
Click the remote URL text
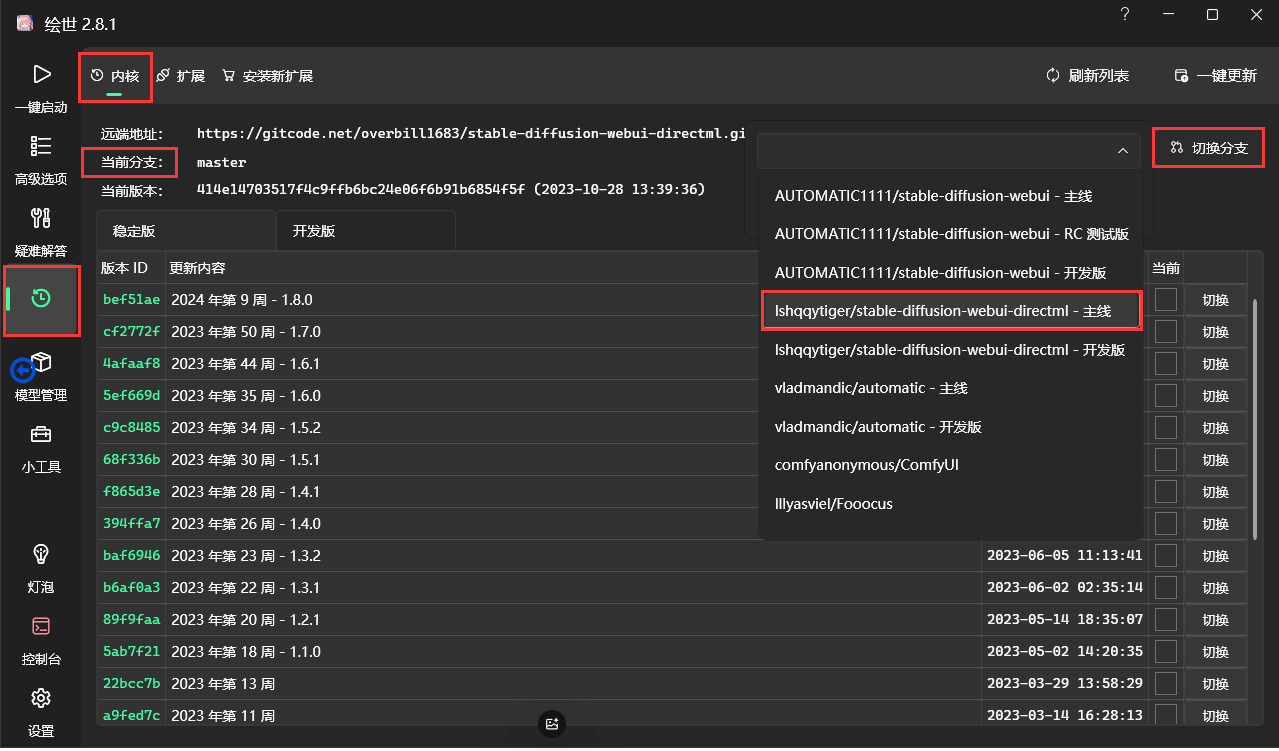click(x=472, y=133)
